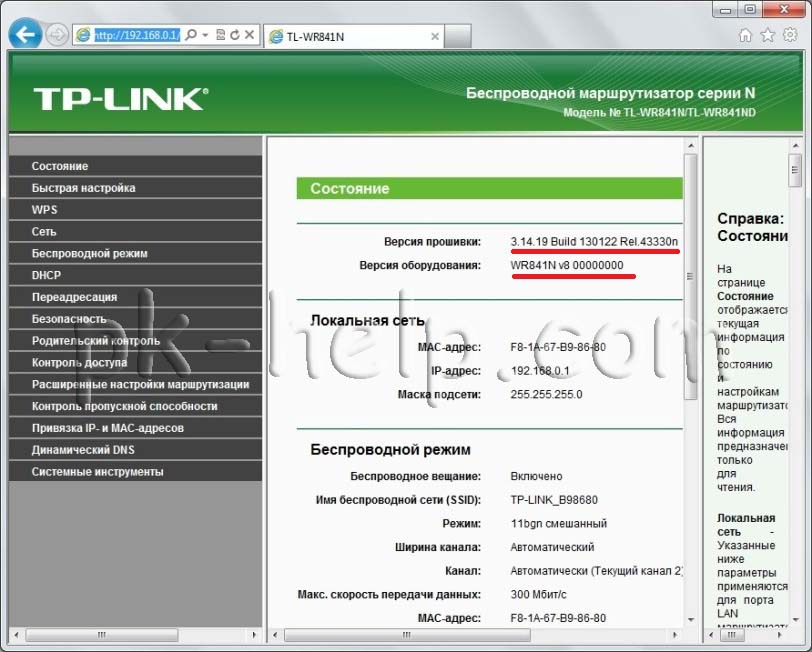Open Favorites star icon
Screen dimensions: 812x652
point(767,35)
